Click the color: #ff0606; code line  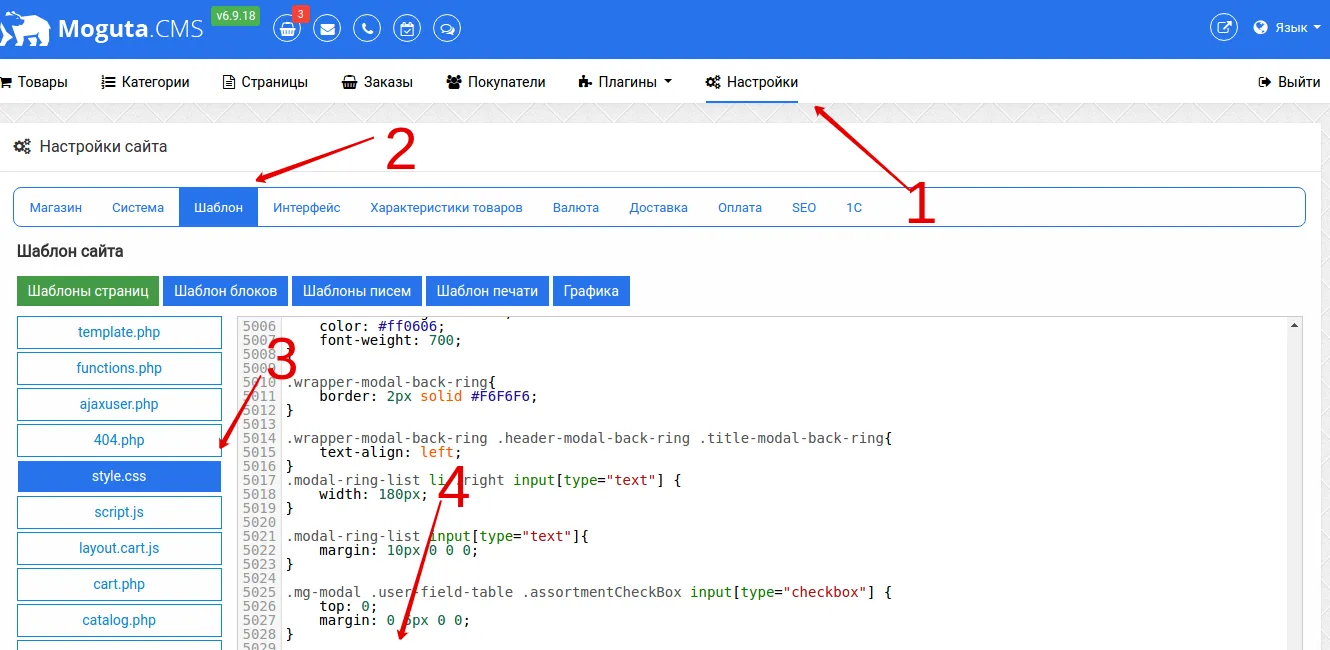383,326
